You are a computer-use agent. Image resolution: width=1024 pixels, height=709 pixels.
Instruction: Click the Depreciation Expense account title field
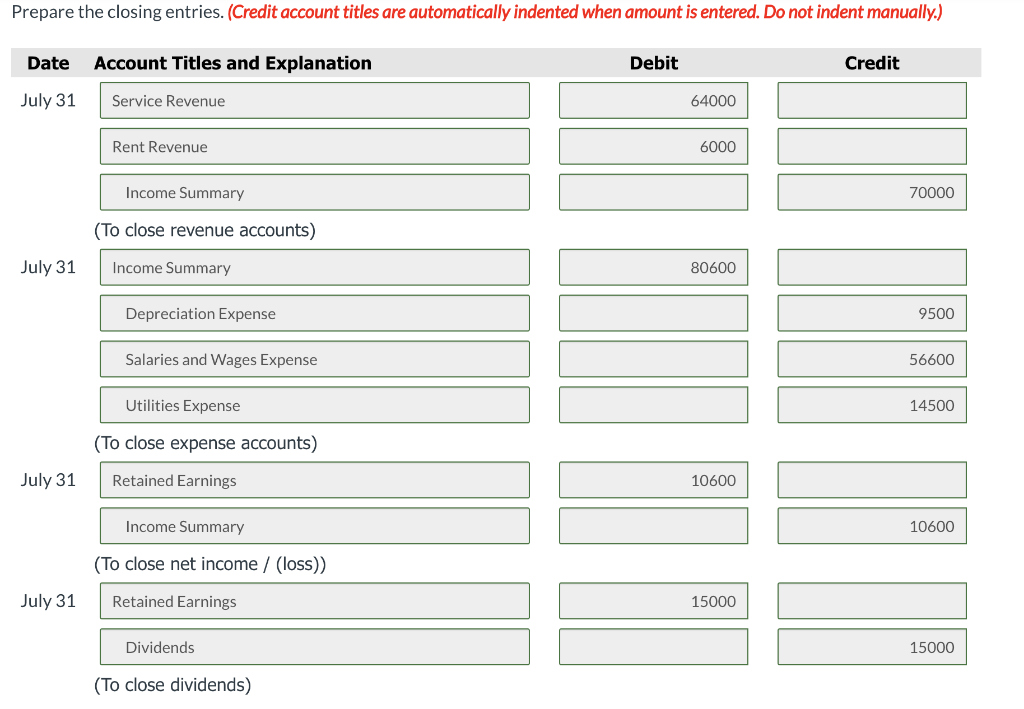[x=315, y=313]
